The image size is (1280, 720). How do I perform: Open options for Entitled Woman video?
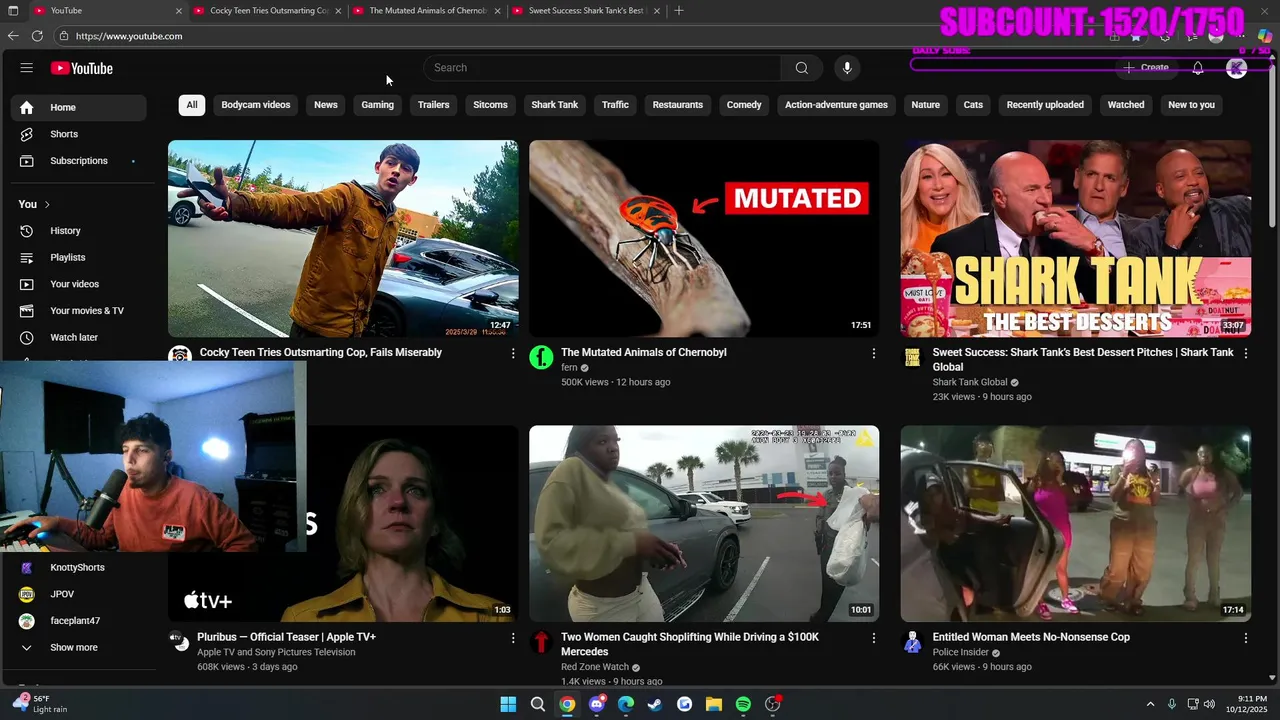(1245, 638)
